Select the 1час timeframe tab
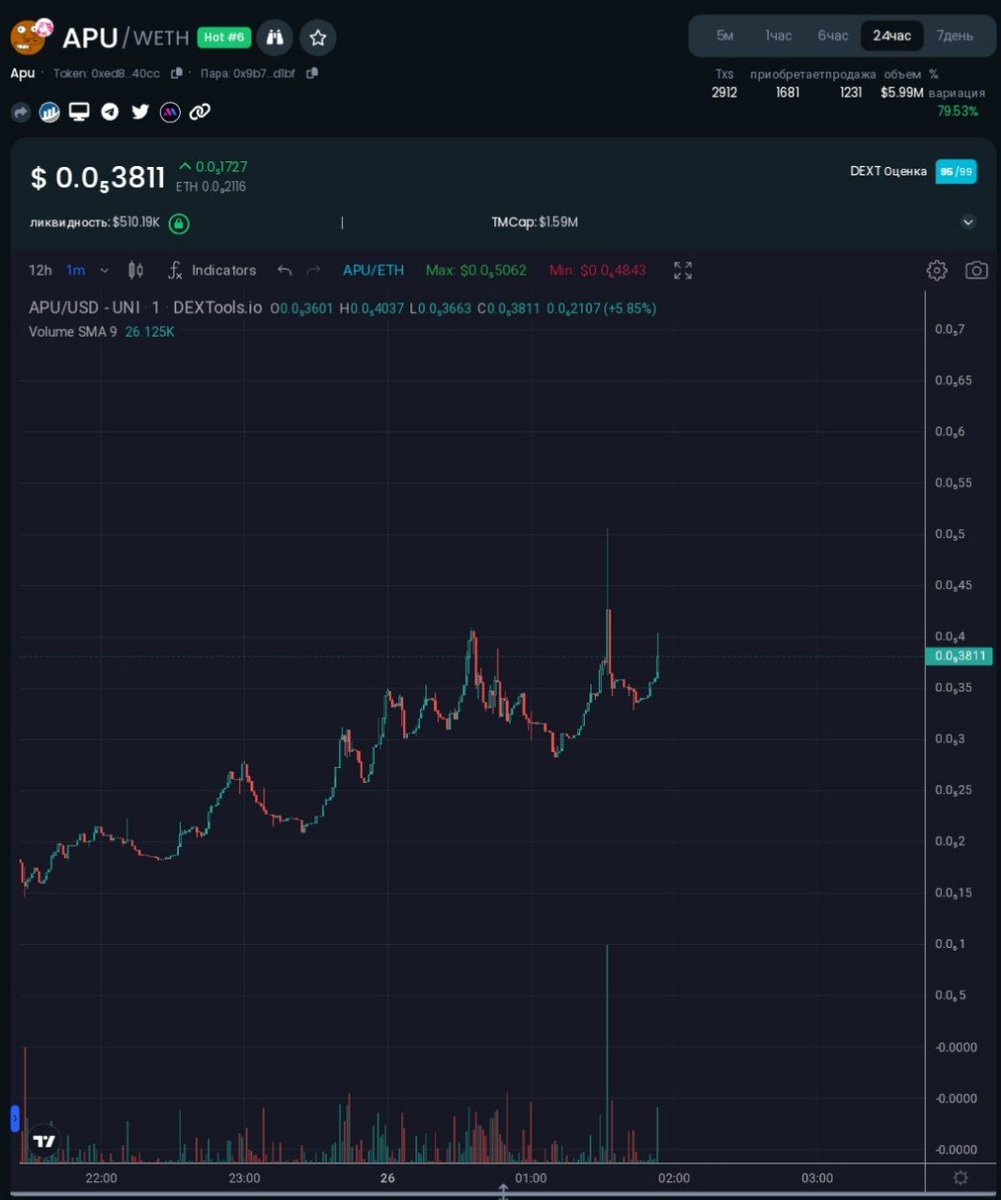 coord(779,35)
